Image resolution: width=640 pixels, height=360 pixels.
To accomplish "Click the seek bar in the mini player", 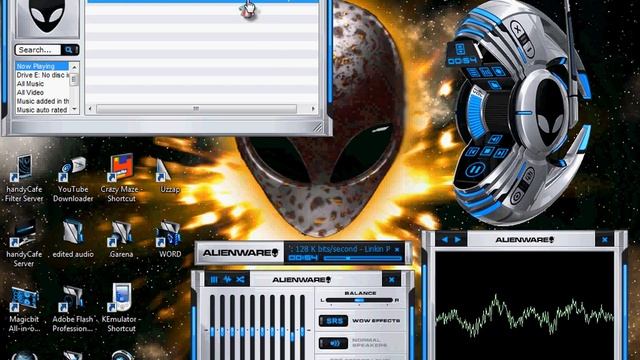I will (362, 258).
